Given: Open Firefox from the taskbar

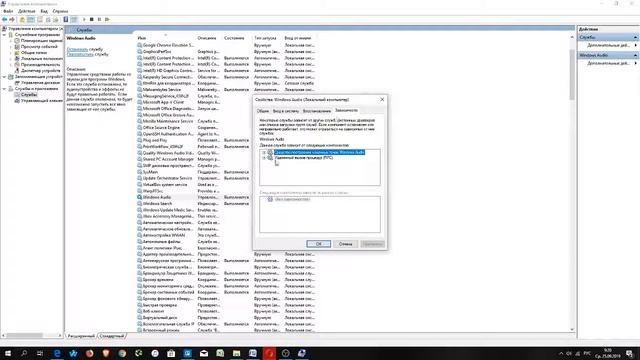Looking at the screenshot, I should point(89,353).
